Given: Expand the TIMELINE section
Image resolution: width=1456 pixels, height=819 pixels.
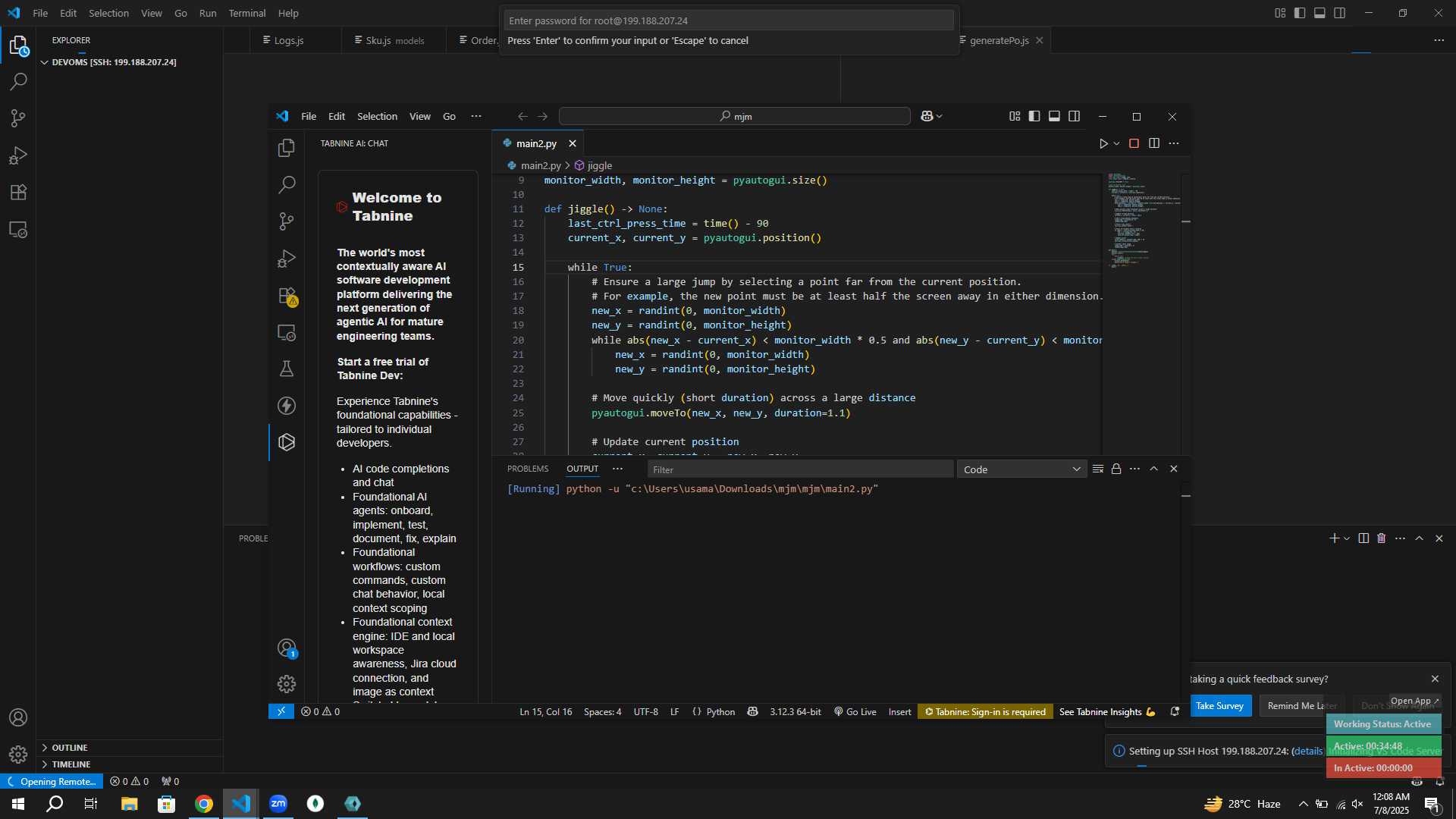Looking at the screenshot, I should point(71,764).
